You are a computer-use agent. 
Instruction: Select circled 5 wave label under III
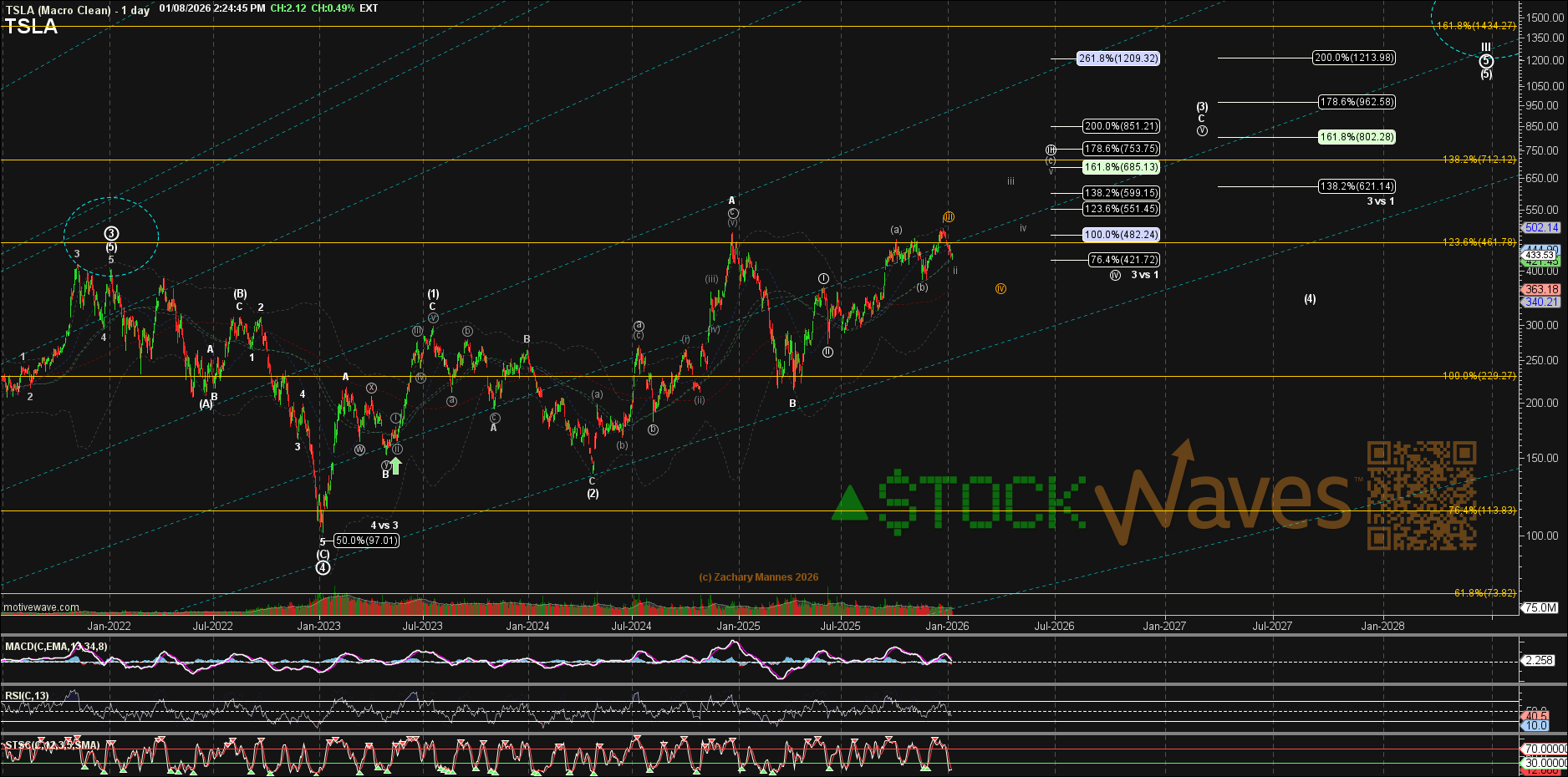(x=1486, y=61)
